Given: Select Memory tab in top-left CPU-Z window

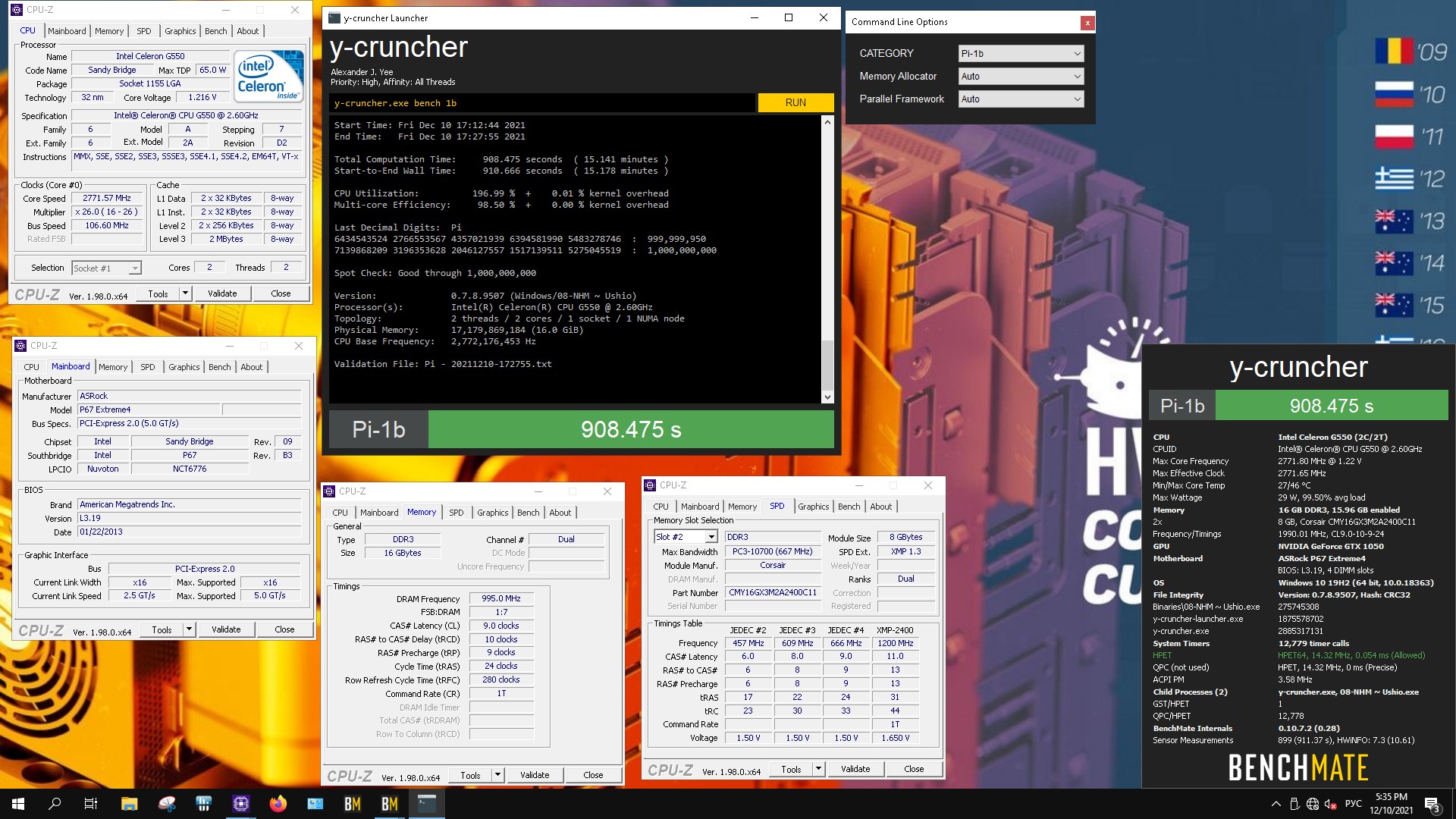Looking at the screenshot, I should click(109, 31).
